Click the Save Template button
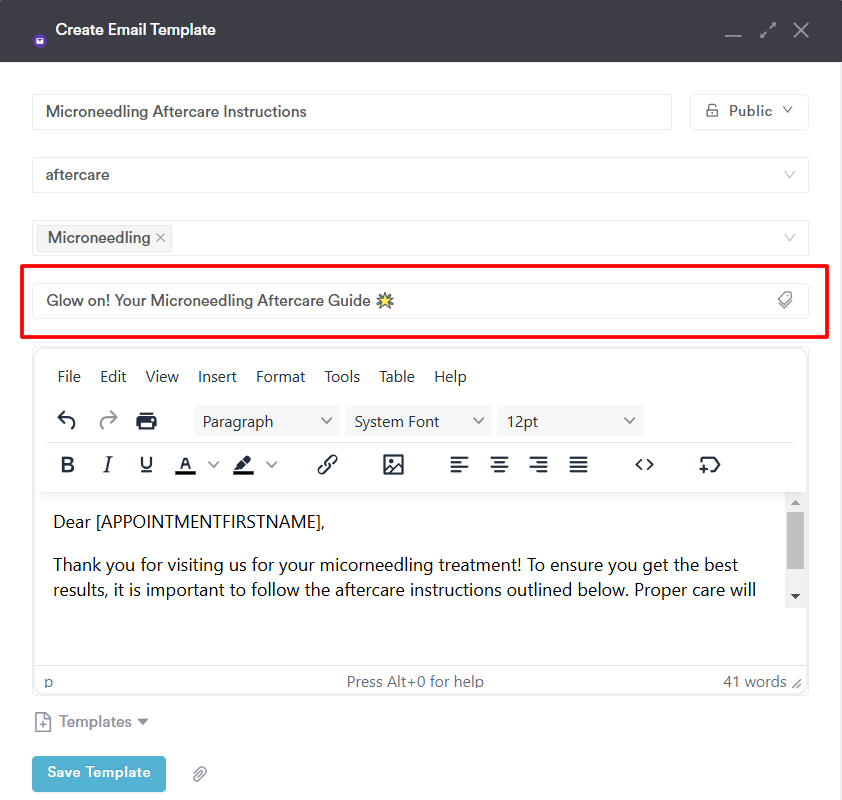The width and height of the screenshot is (842, 800). pyautogui.click(x=99, y=773)
